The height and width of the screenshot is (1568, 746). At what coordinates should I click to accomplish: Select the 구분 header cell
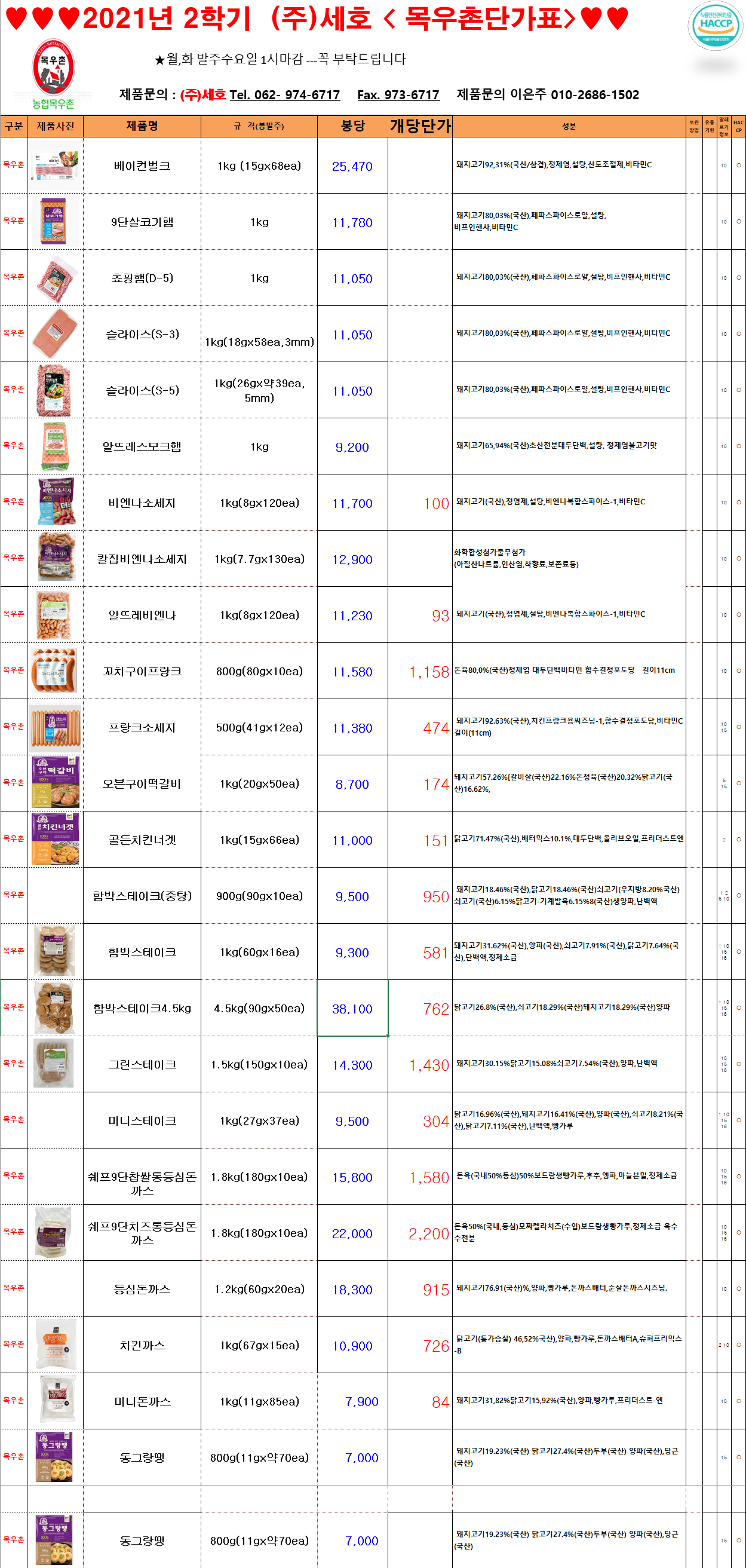click(x=13, y=126)
